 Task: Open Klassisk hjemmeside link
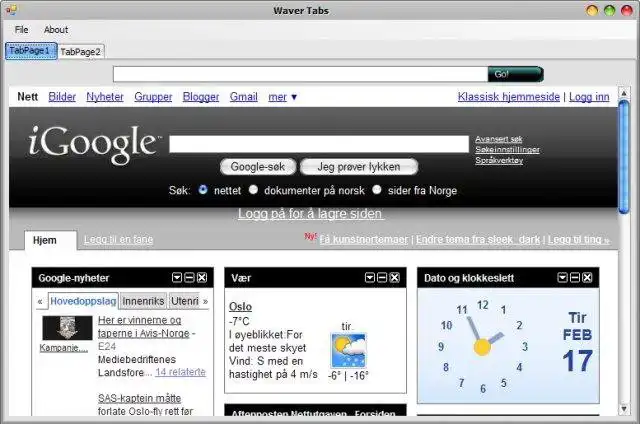coord(509,97)
